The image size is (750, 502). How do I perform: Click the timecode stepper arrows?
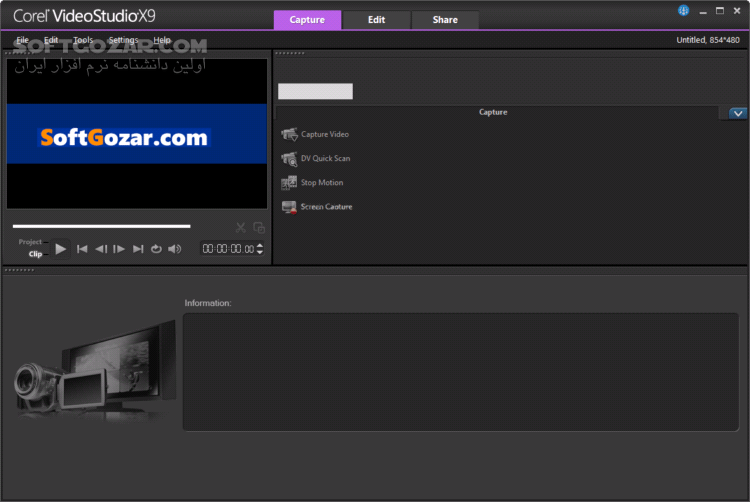click(261, 249)
